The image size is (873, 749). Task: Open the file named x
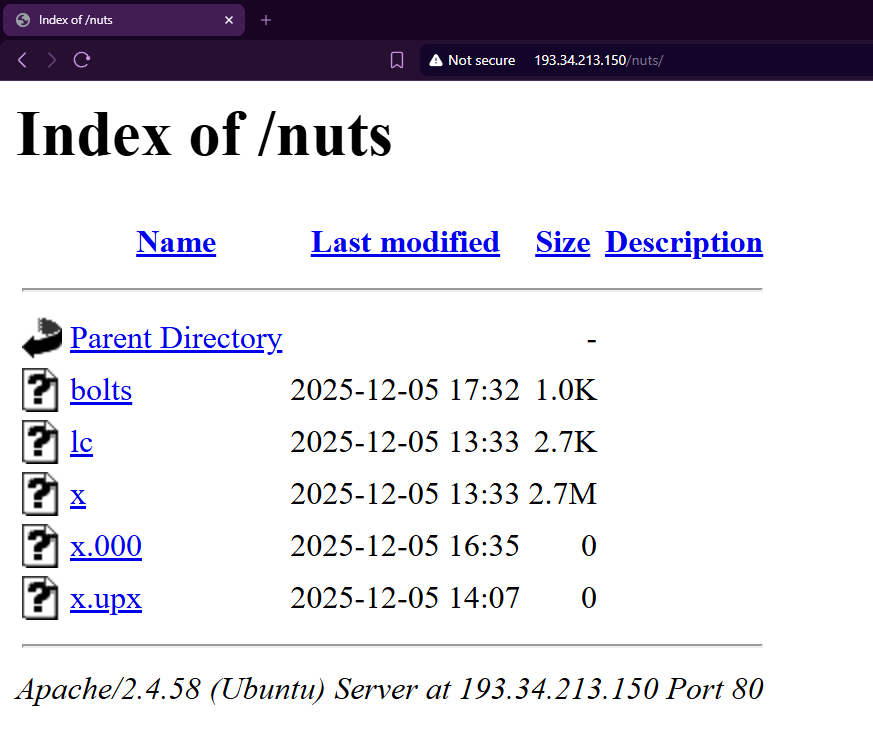coord(78,495)
